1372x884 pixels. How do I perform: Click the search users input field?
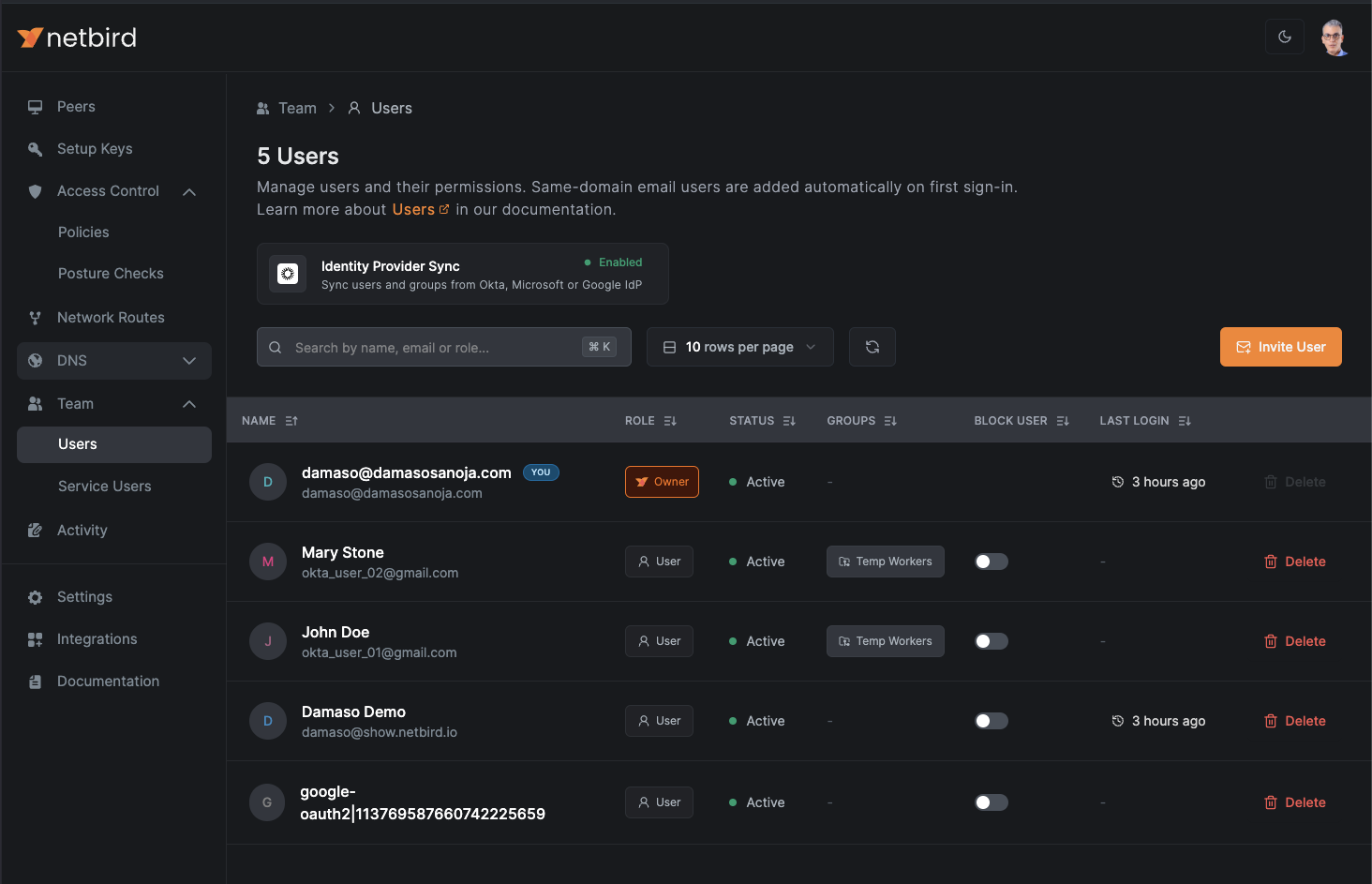422,346
